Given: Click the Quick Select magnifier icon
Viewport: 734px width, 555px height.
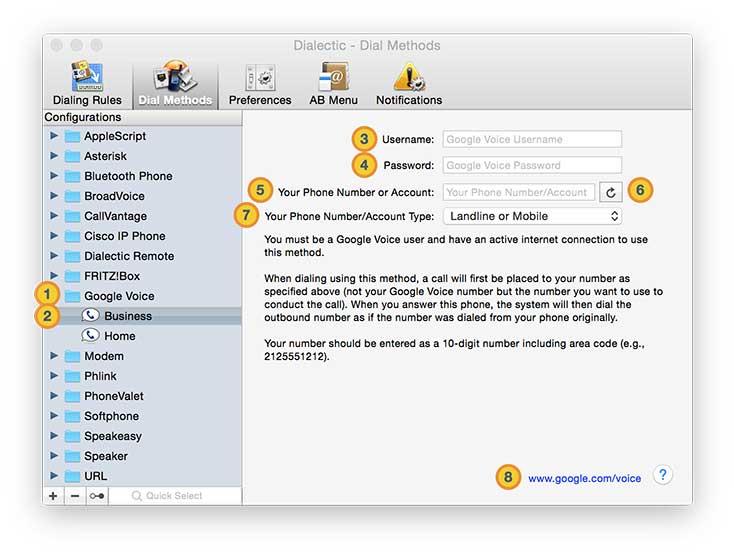Looking at the screenshot, I should 136,496.
